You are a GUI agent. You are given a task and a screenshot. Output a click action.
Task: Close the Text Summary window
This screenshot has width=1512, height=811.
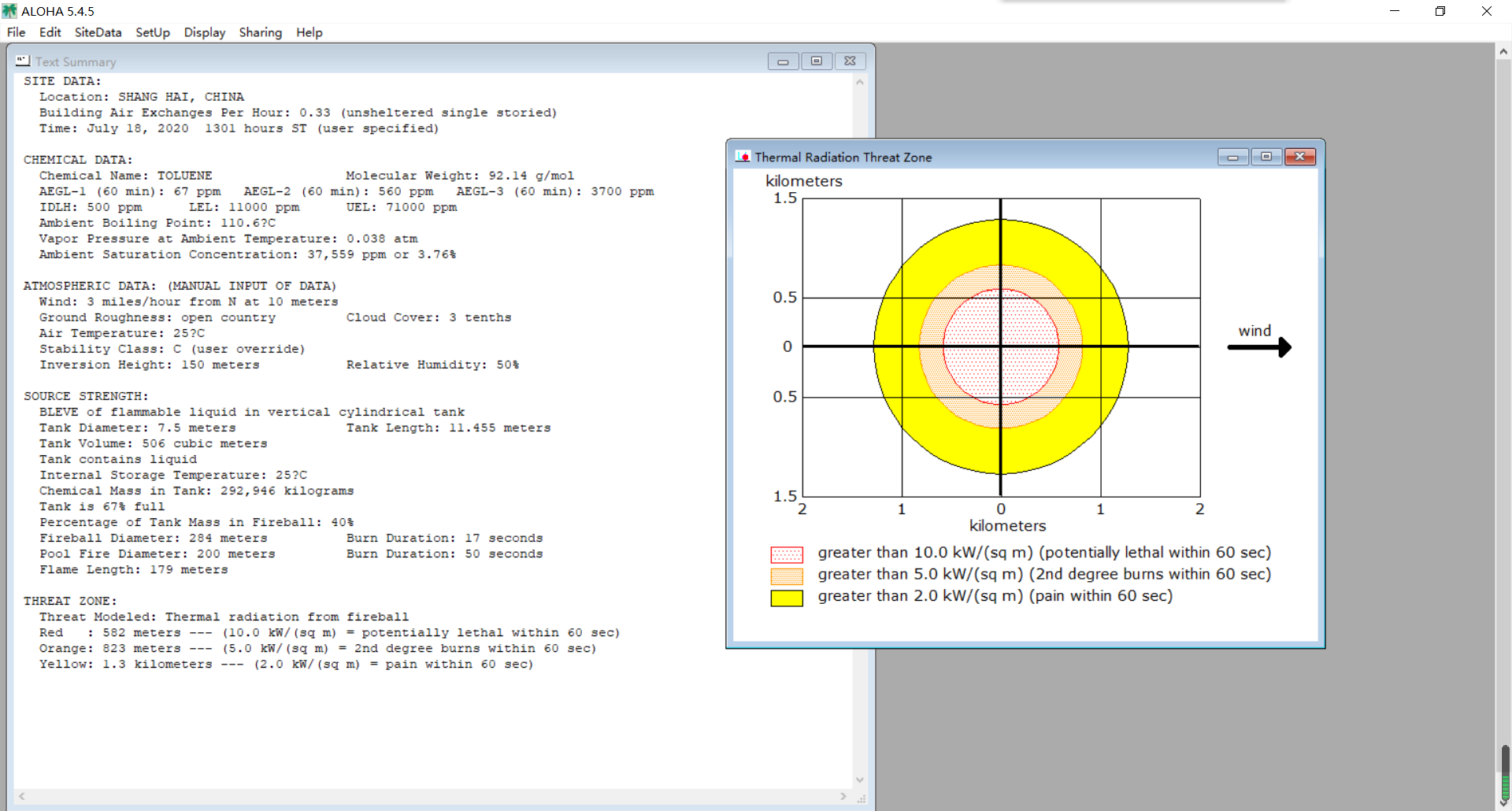point(850,61)
